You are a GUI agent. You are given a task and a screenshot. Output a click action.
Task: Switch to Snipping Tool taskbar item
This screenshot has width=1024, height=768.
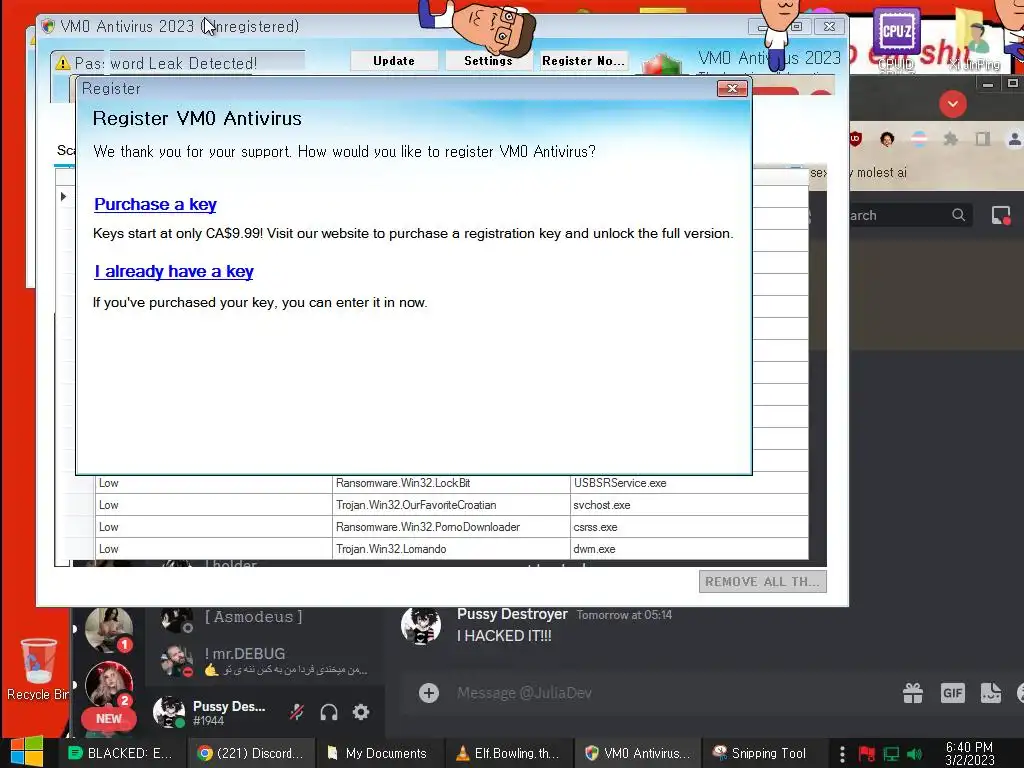tap(761, 753)
